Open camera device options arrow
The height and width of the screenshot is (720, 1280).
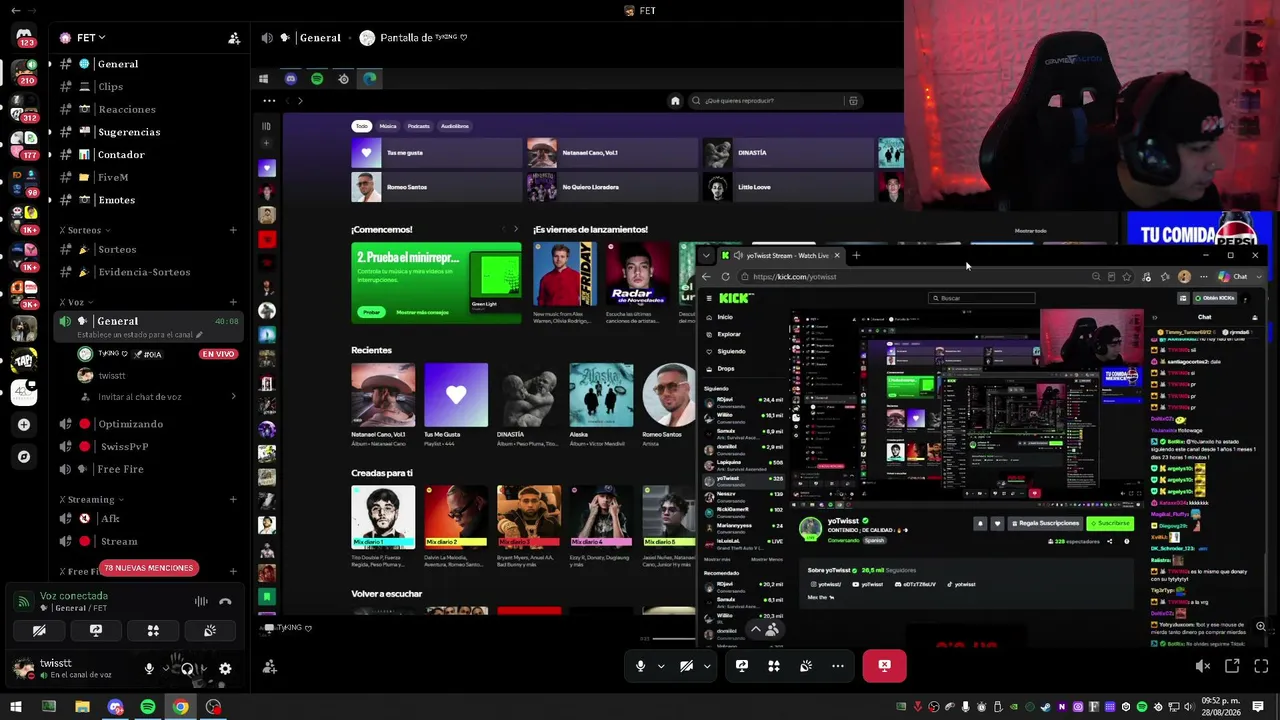pyautogui.click(x=707, y=666)
